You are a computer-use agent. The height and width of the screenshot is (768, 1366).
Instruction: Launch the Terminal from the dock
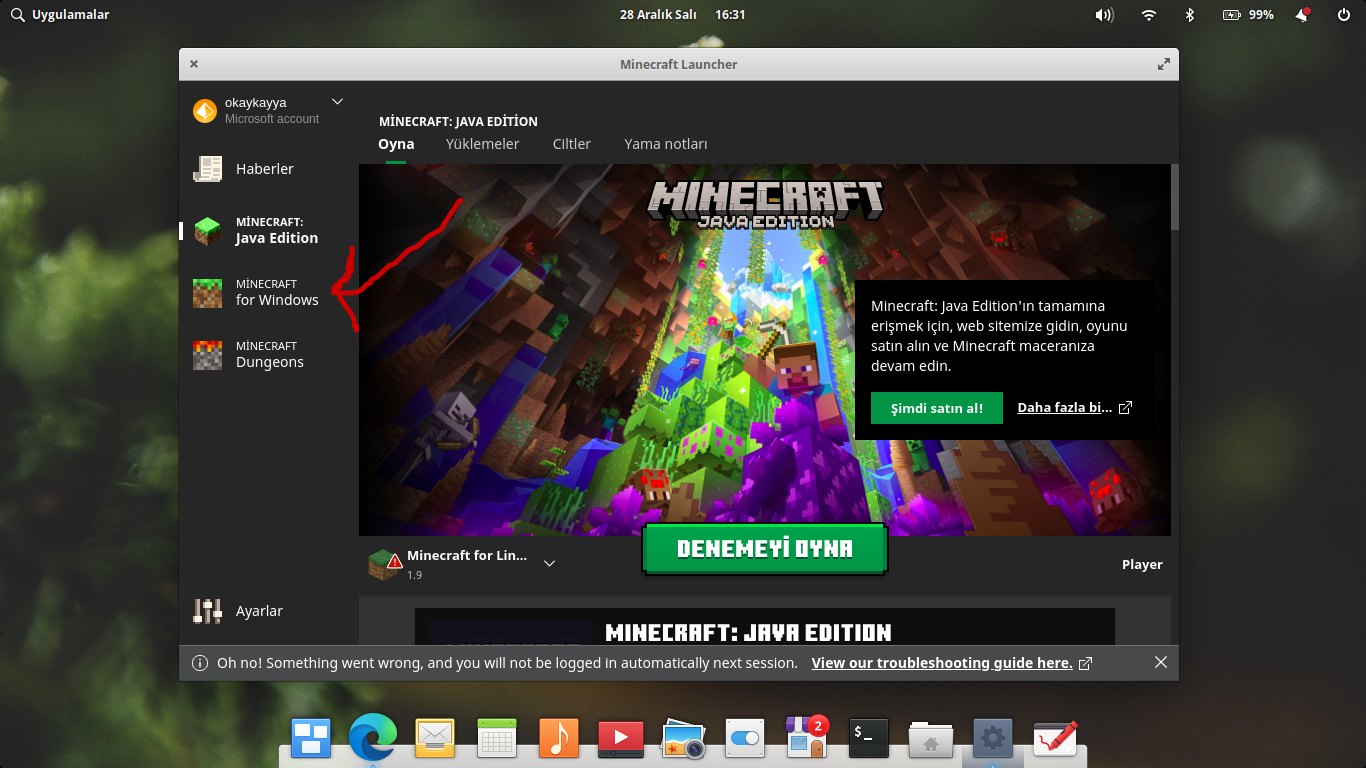pyautogui.click(x=869, y=739)
